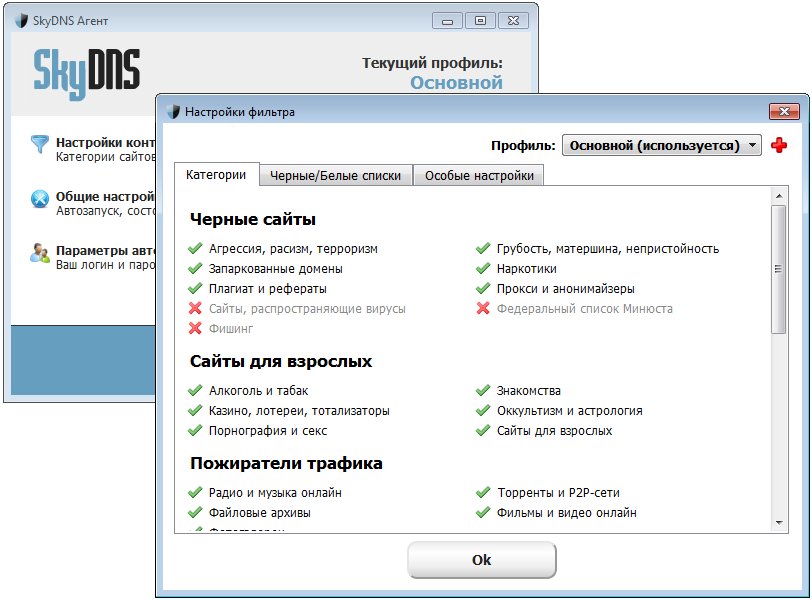
Task: Click the SkyDNS logo in the agent window
Action: (86, 73)
